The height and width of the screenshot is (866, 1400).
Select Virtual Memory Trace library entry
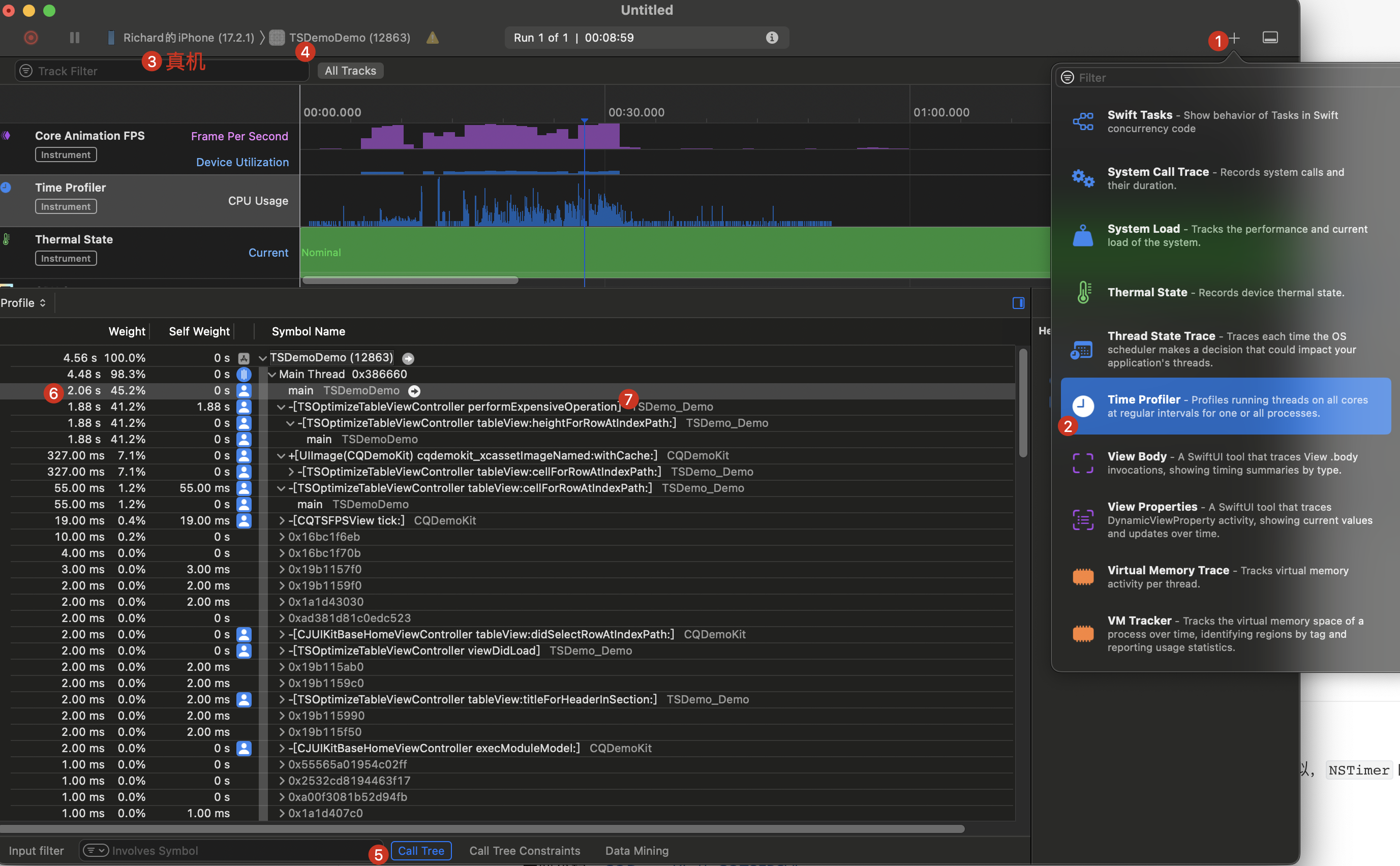(1225, 577)
